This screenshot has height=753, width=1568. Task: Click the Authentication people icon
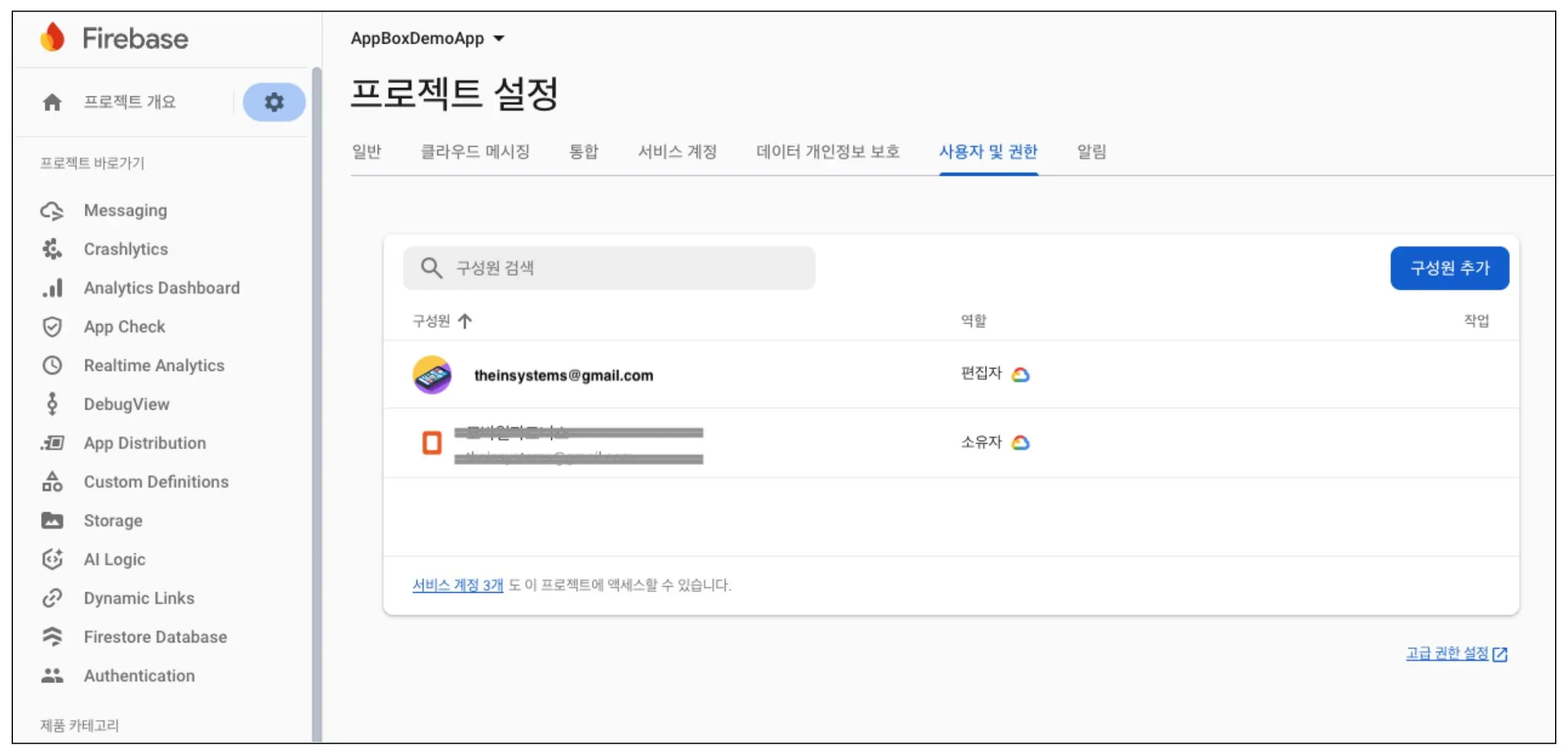[52, 676]
